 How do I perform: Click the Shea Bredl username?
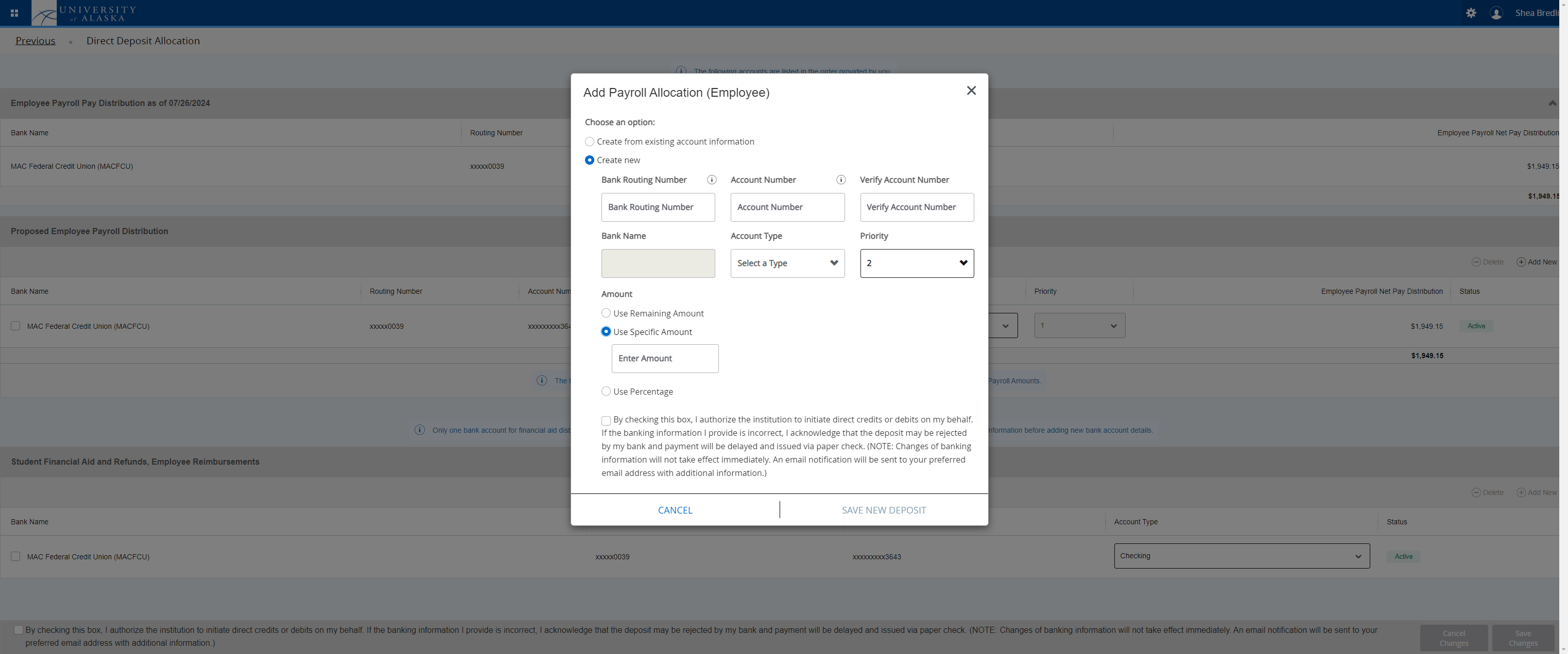coord(1537,13)
